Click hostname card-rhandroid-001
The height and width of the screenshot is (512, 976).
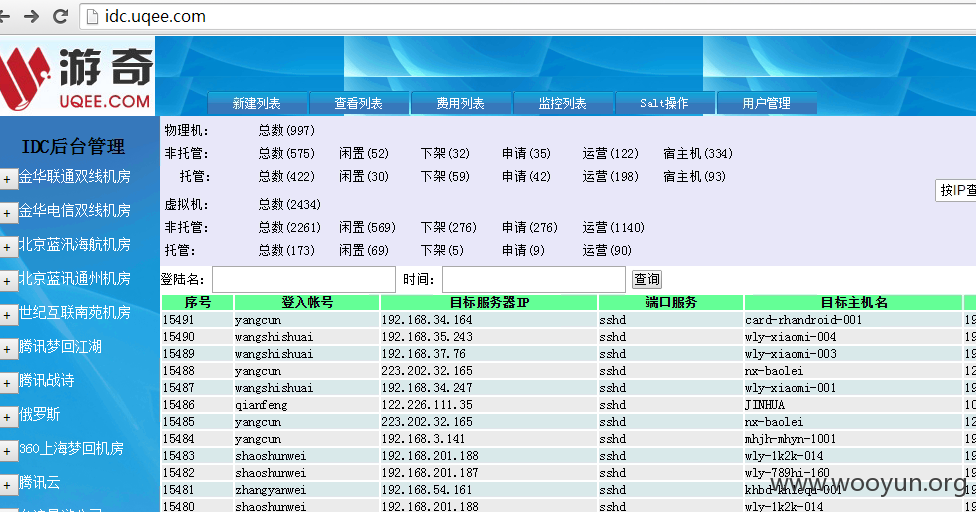click(804, 320)
